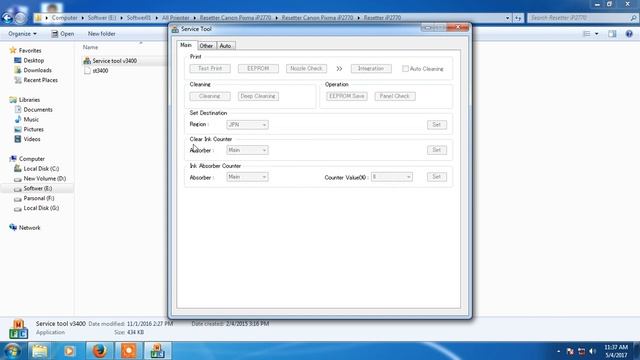Click Set button for Ink Absorber Counter

coord(437,177)
